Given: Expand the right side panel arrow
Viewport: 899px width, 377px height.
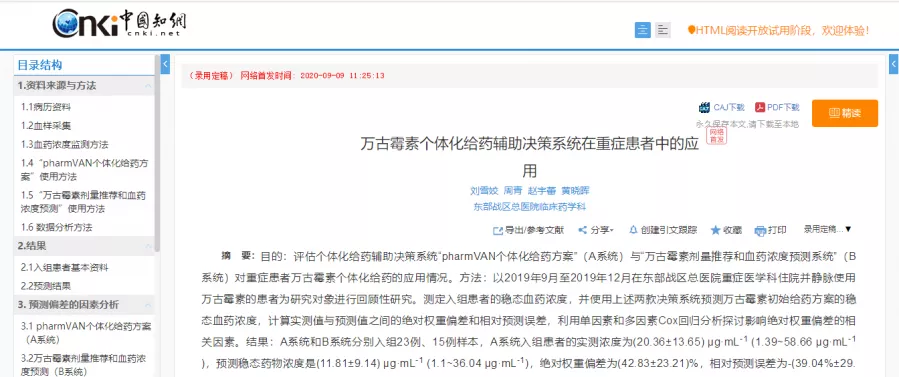Looking at the screenshot, I should tap(894, 64).
